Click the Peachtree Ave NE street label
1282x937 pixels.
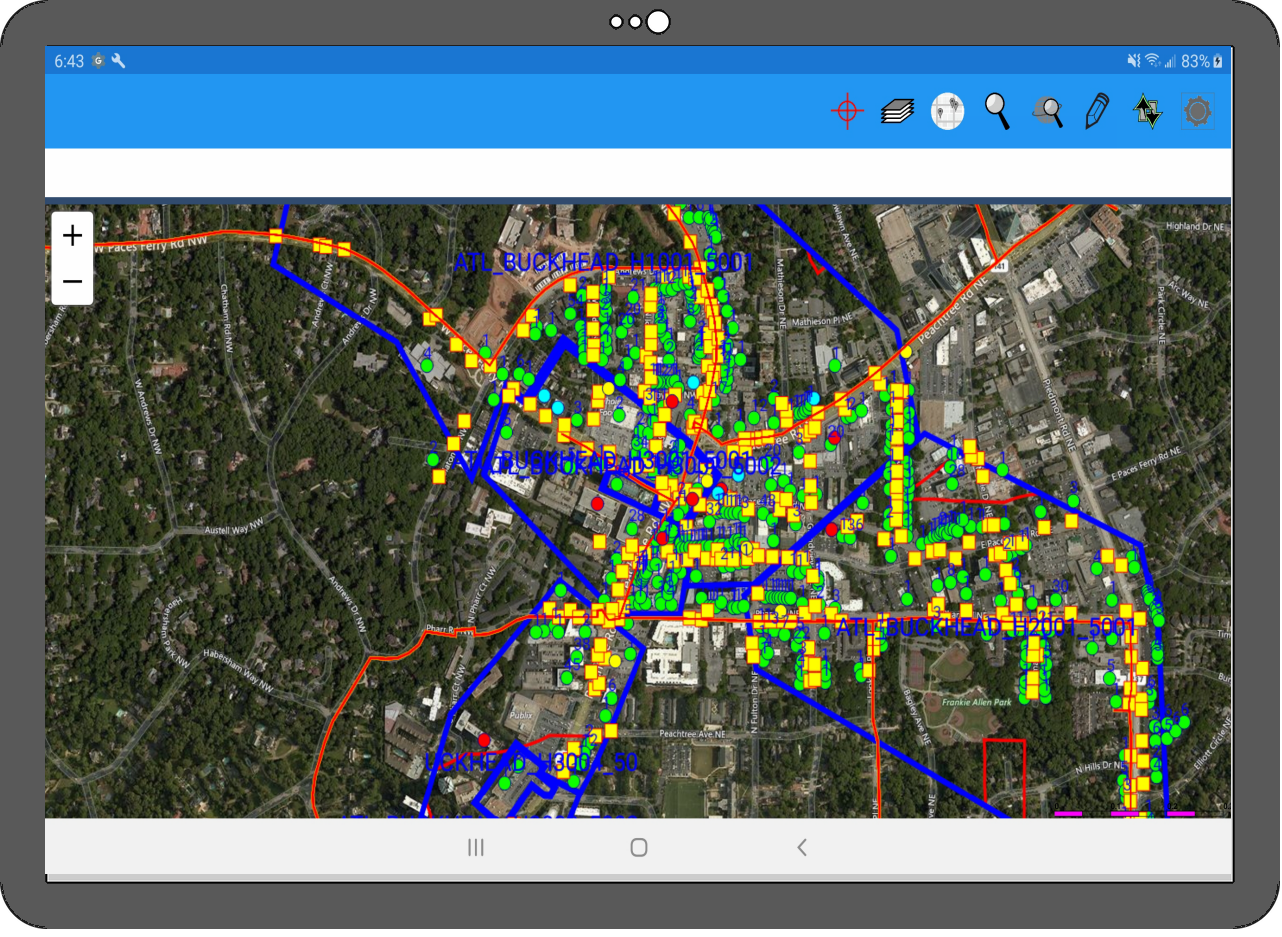click(692, 734)
